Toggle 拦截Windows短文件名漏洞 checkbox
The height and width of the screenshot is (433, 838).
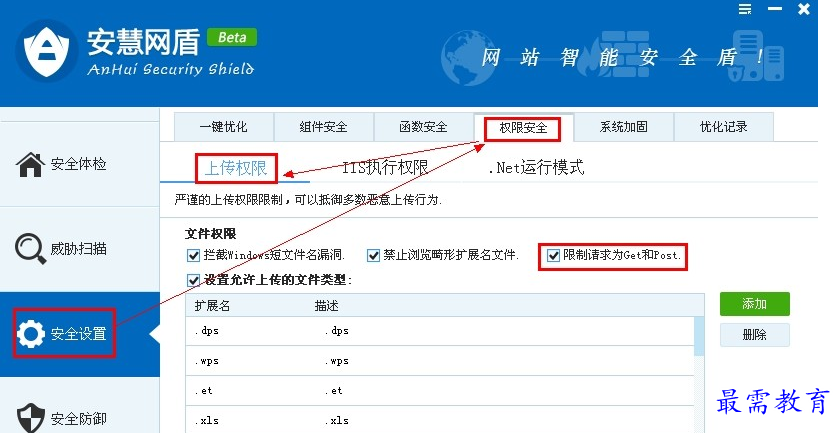coord(193,256)
